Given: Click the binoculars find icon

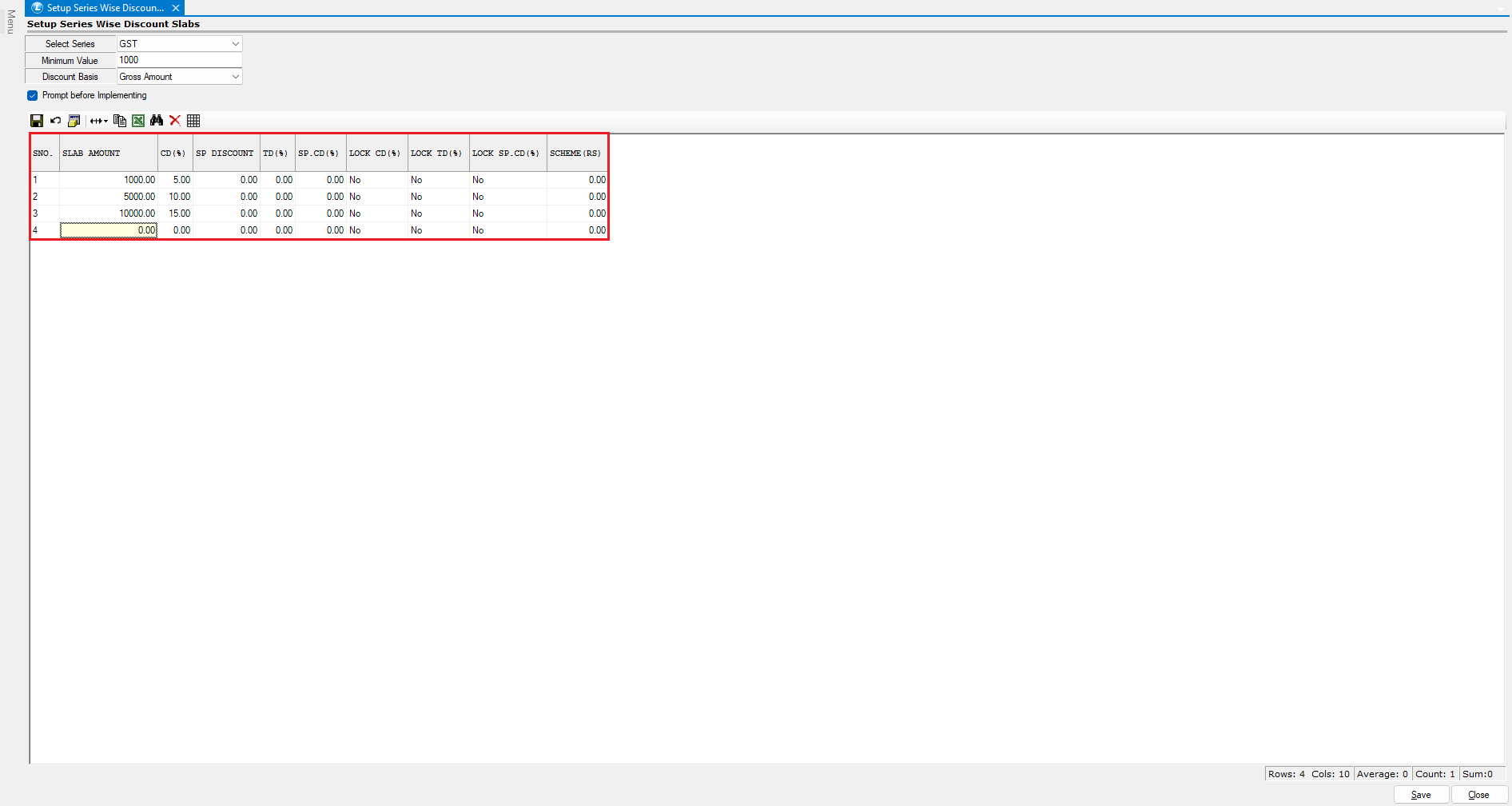Looking at the screenshot, I should pyautogui.click(x=157, y=121).
